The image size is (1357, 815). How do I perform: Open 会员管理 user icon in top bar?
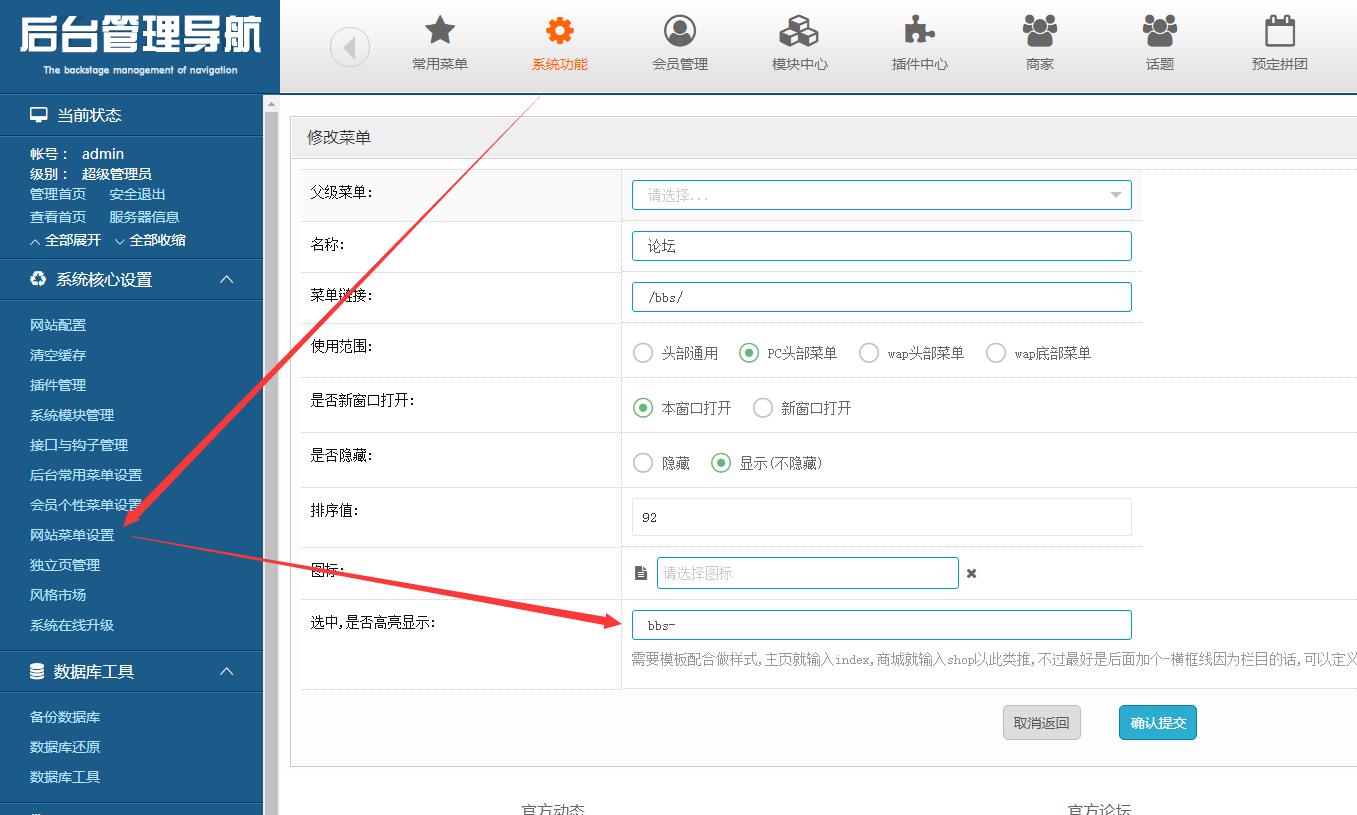680,31
